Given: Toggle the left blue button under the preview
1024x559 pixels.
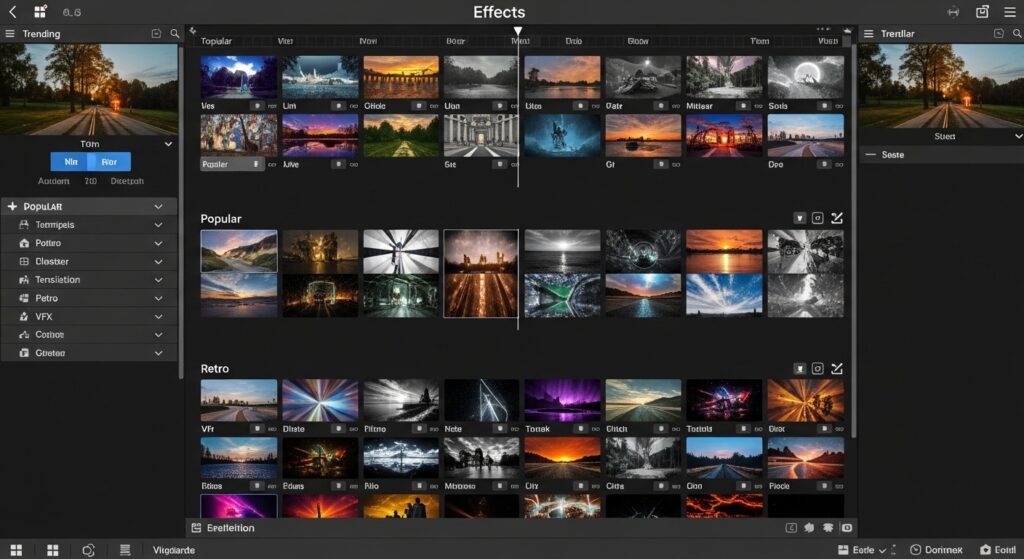Looking at the screenshot, I should [70, 161].
